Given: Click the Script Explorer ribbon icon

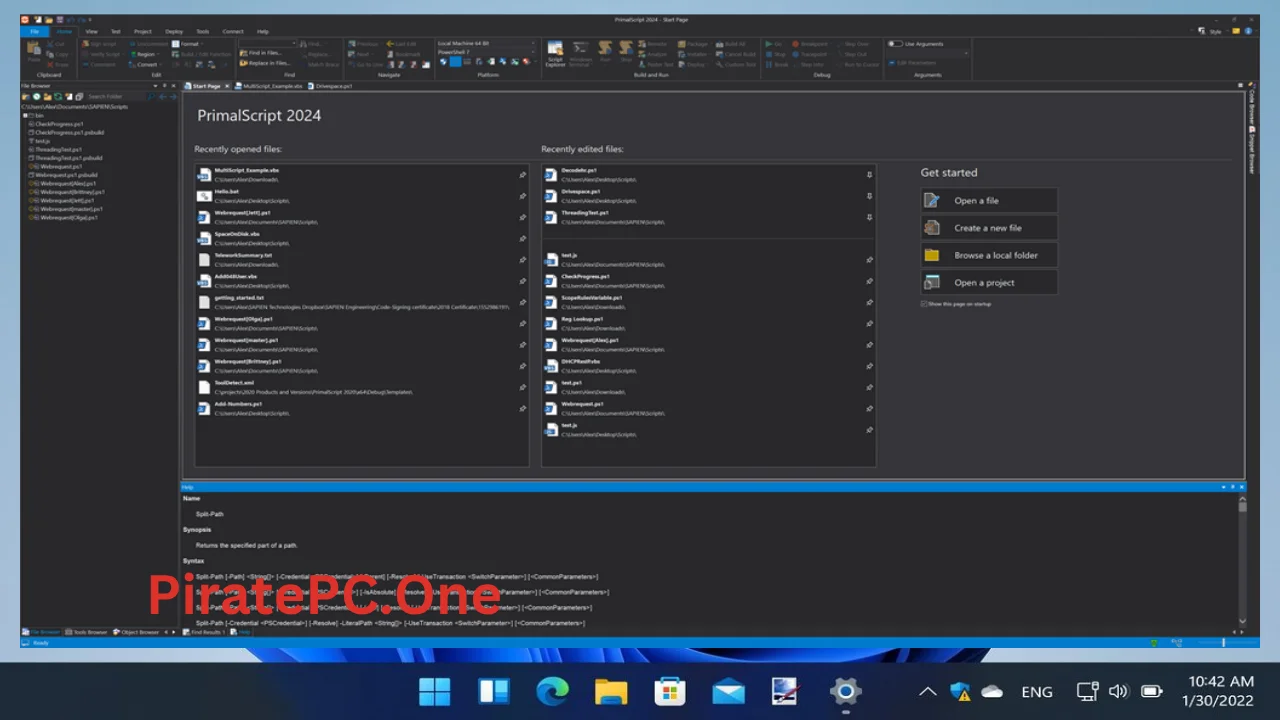Looking at the screenshot, I should click(555, 54).
